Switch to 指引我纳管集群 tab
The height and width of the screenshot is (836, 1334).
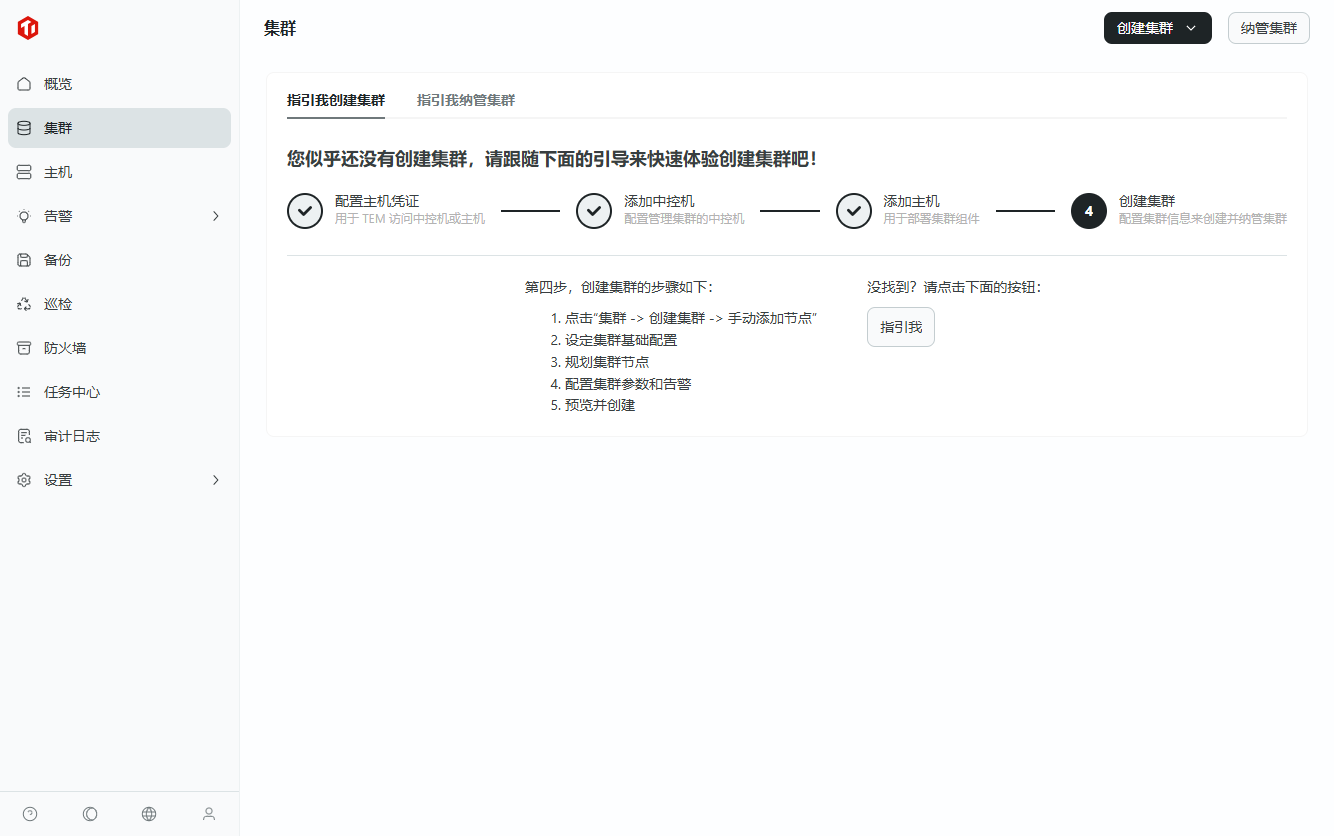click(466, 100)
